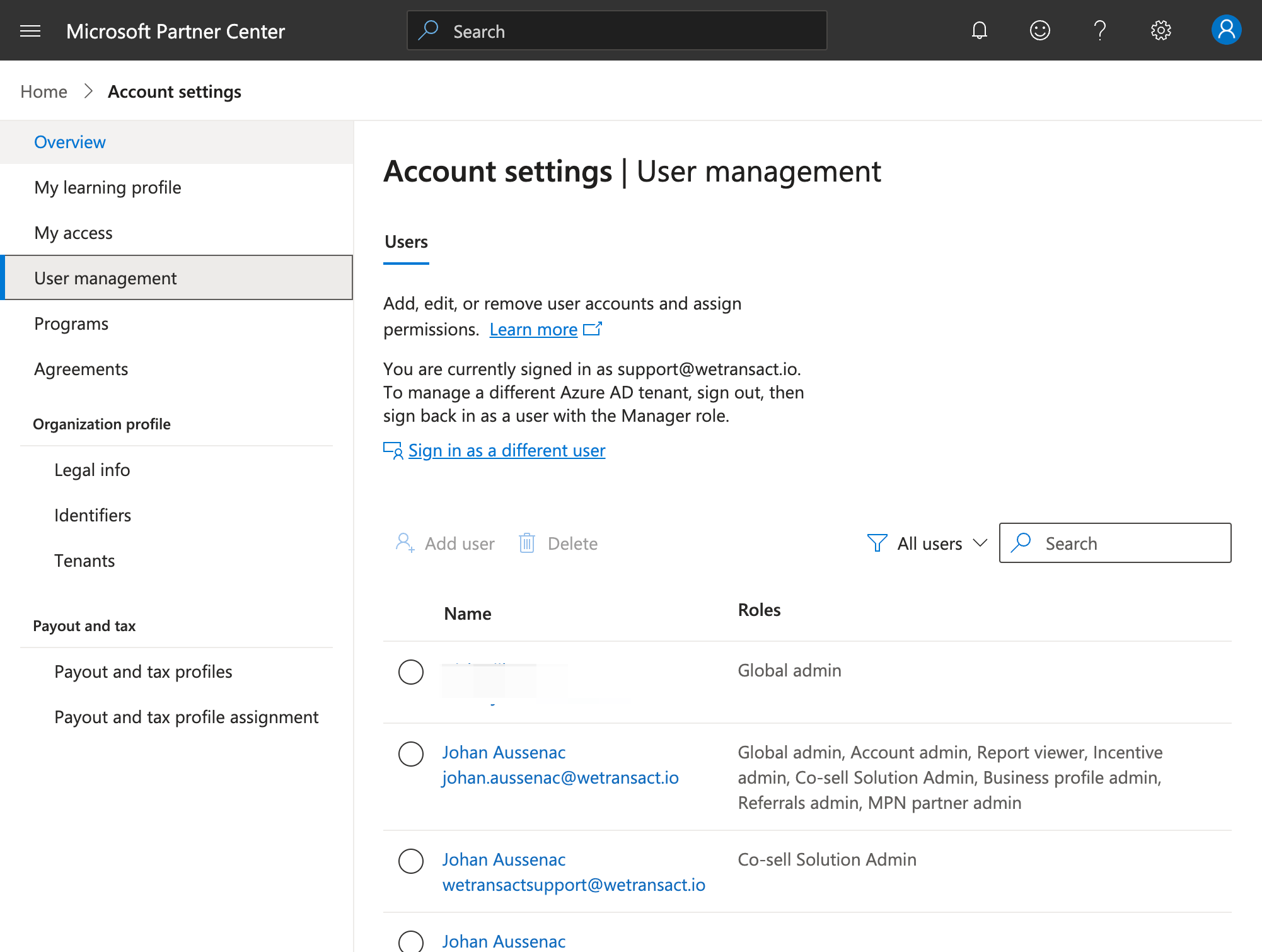Click the Home breadcrumb link
The height and width of the screenshot is (952, 1262).
pyautogui.click(x=43, y=92)
